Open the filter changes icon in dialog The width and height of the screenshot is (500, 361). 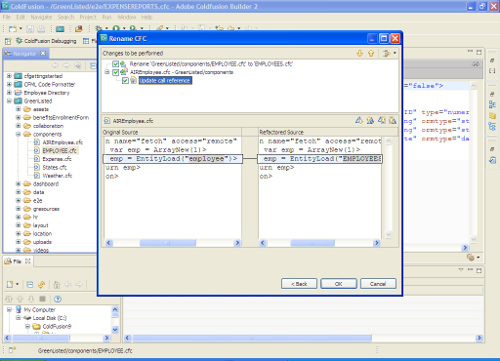tap(387, 53)
